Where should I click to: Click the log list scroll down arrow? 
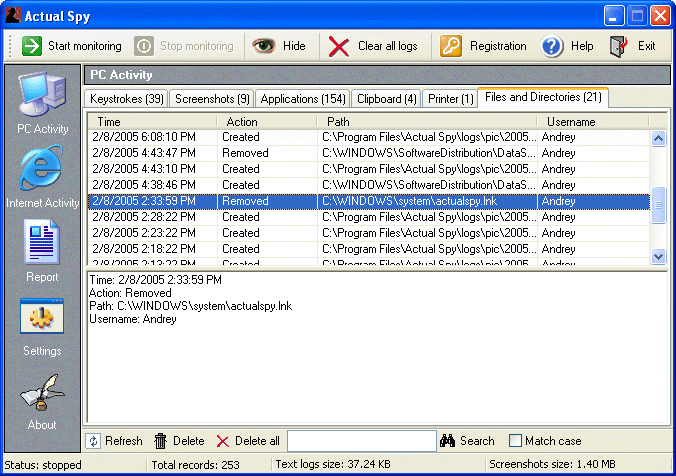click(x=658, y=257)
